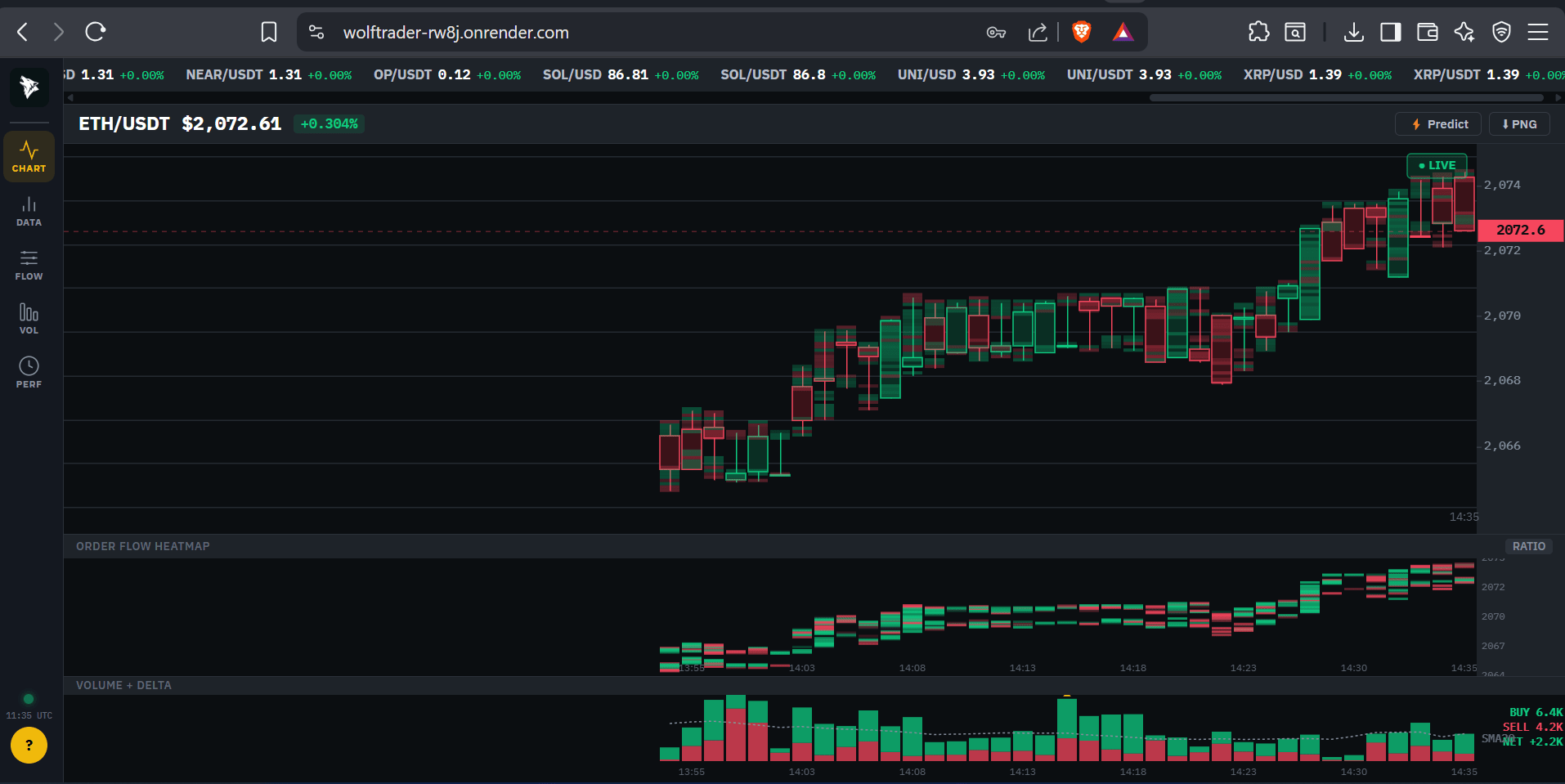The image size is (1565, 784).
Task: Open the yellow help question mark
Action: (29, 745)
